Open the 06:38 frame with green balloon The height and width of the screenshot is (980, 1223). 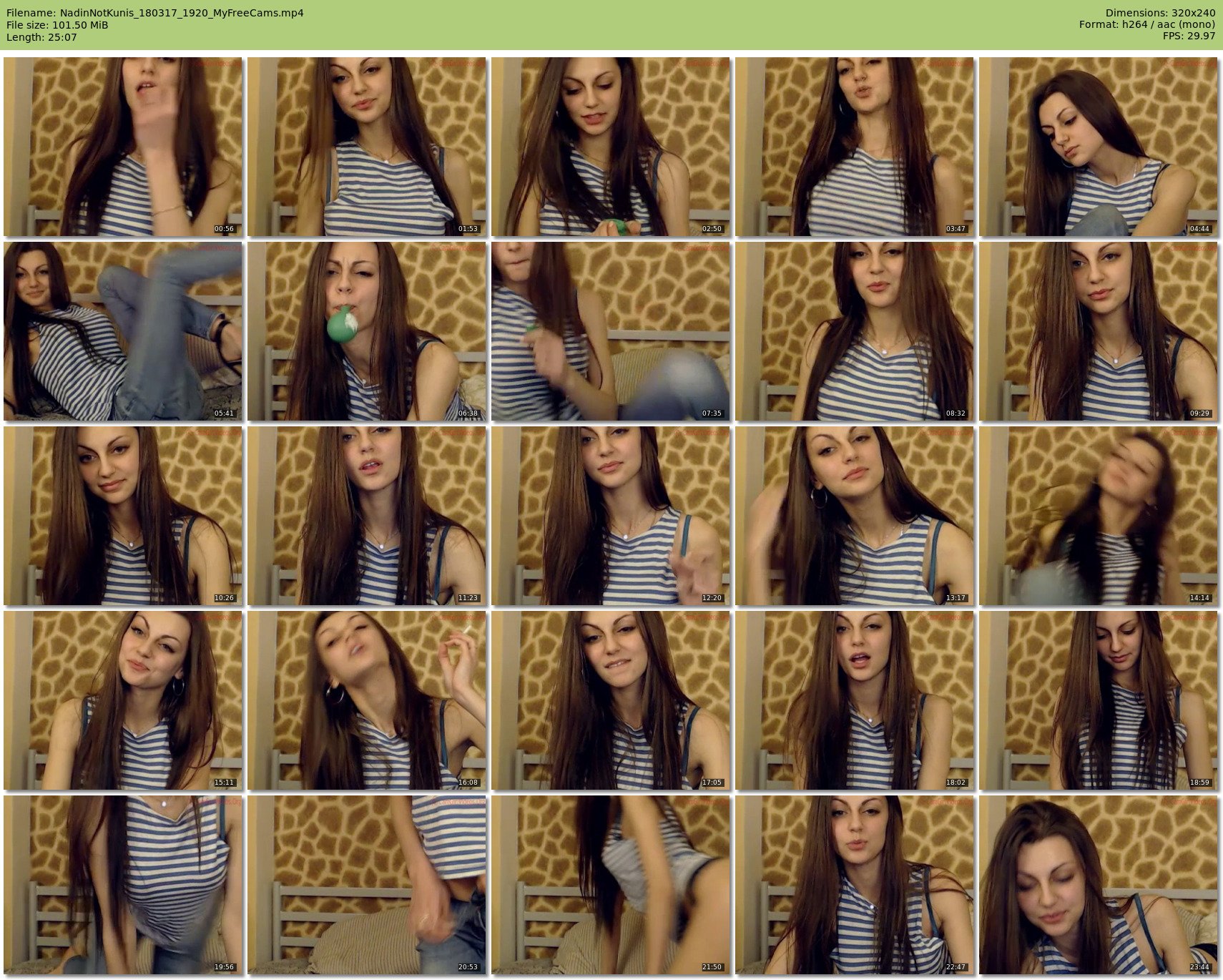(367, 331)
